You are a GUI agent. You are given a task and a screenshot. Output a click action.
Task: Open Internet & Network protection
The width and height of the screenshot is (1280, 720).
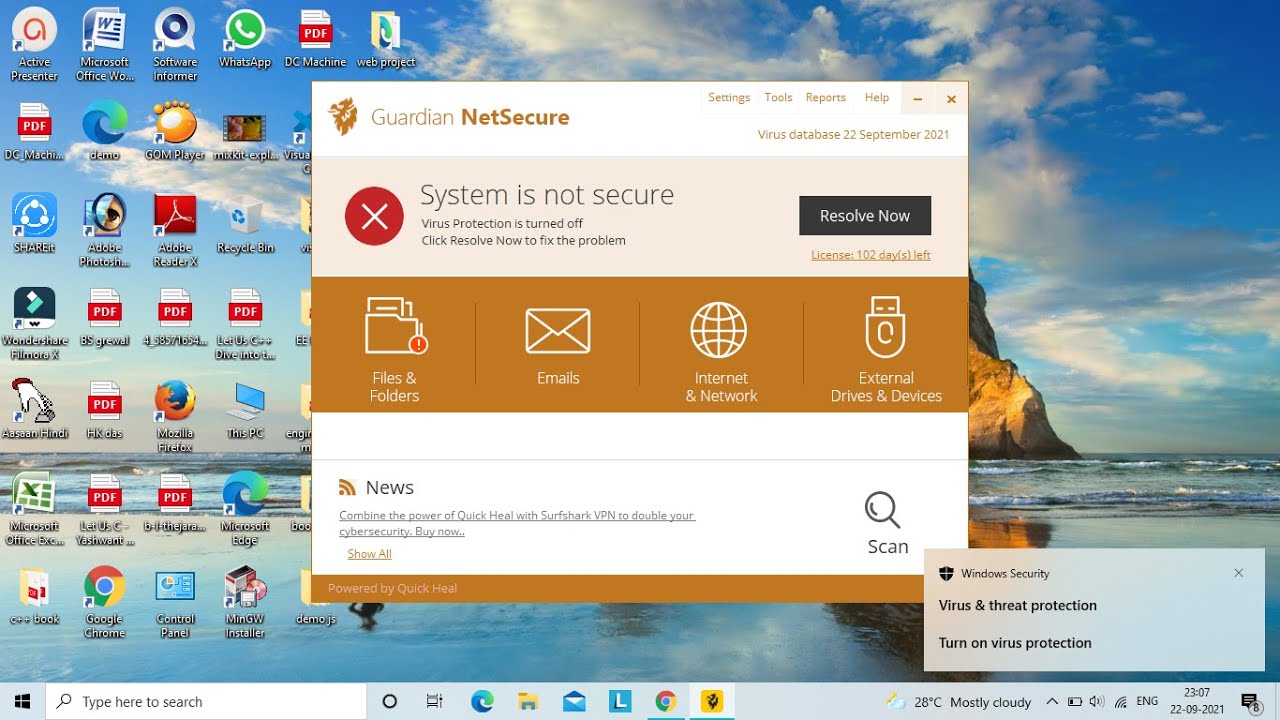coord(720,350)
